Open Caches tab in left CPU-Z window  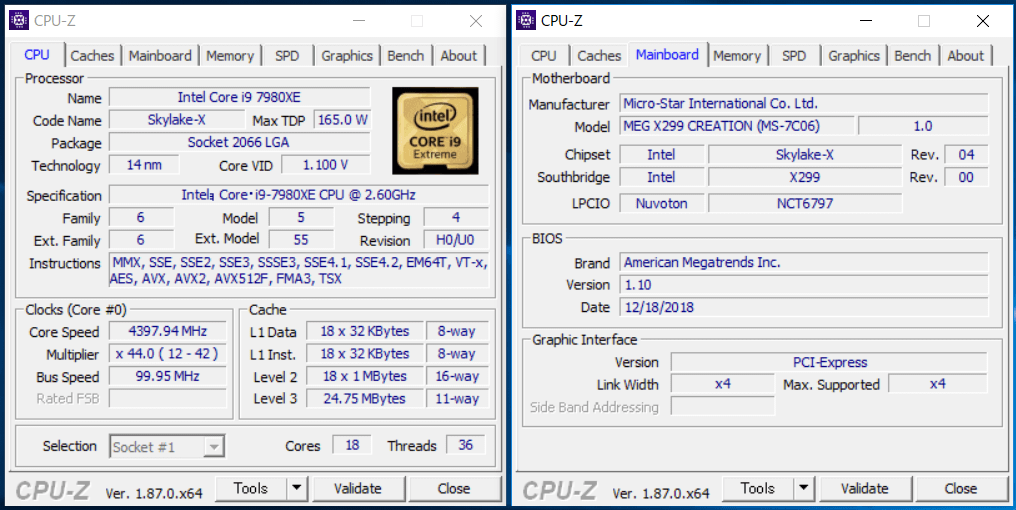(92, 56)
